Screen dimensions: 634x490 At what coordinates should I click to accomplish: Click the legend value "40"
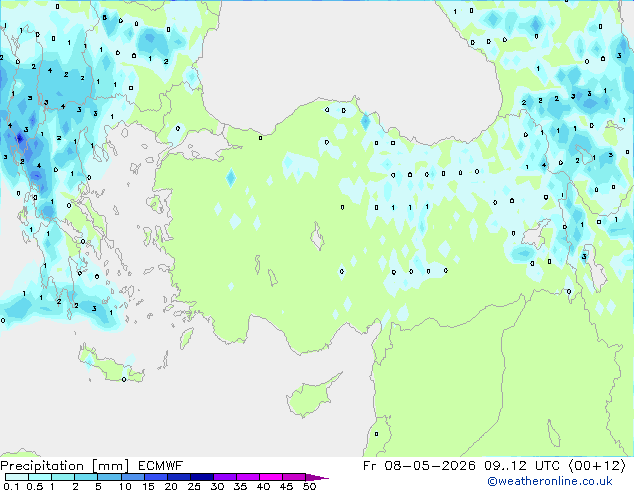click(263, 486)
